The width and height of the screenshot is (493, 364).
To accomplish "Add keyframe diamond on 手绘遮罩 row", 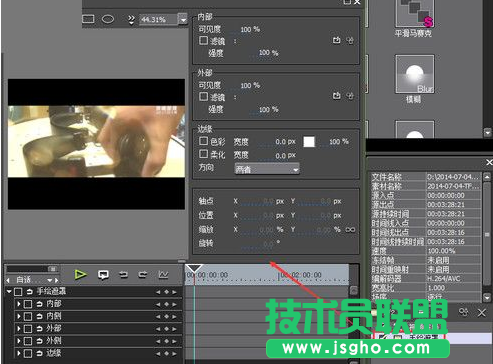I will pyautogui.click(x=166, y=292).
